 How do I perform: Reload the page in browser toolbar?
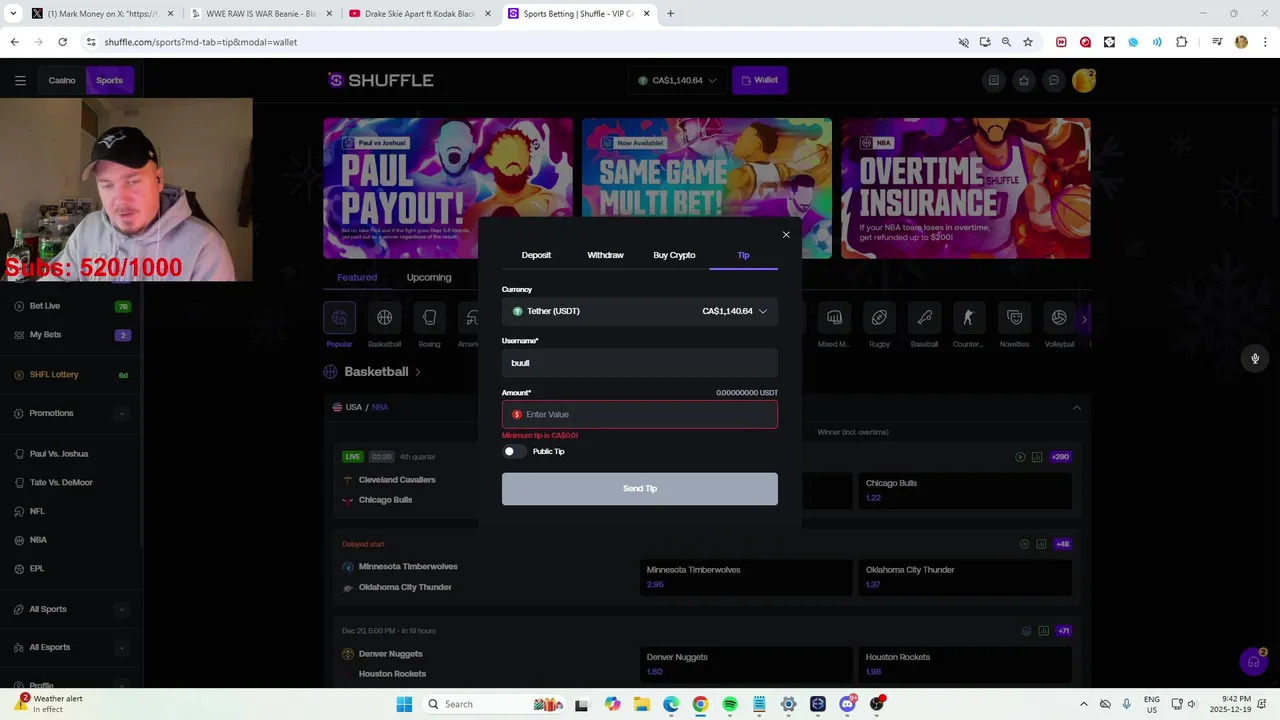[x=62, y=42]
